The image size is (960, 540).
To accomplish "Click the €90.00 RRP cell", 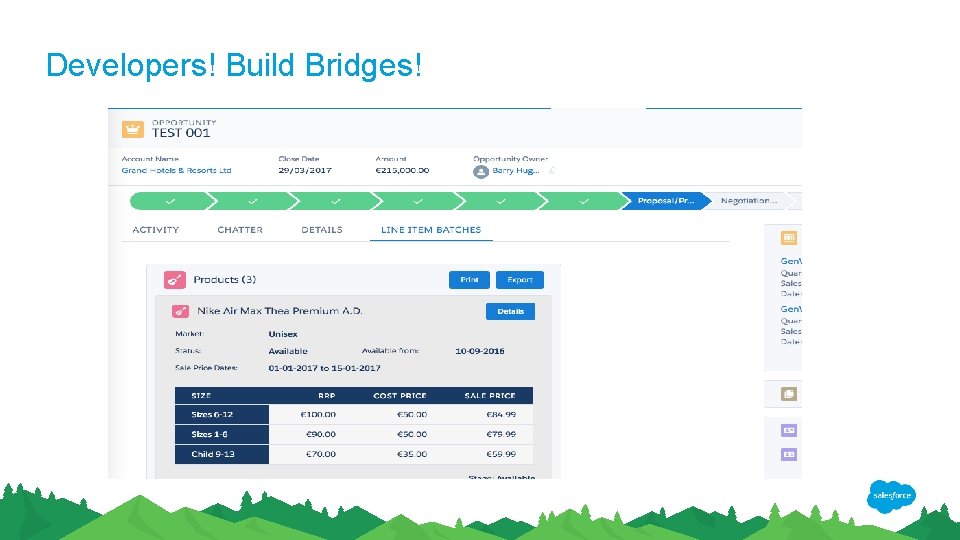I will pos(321,434).
